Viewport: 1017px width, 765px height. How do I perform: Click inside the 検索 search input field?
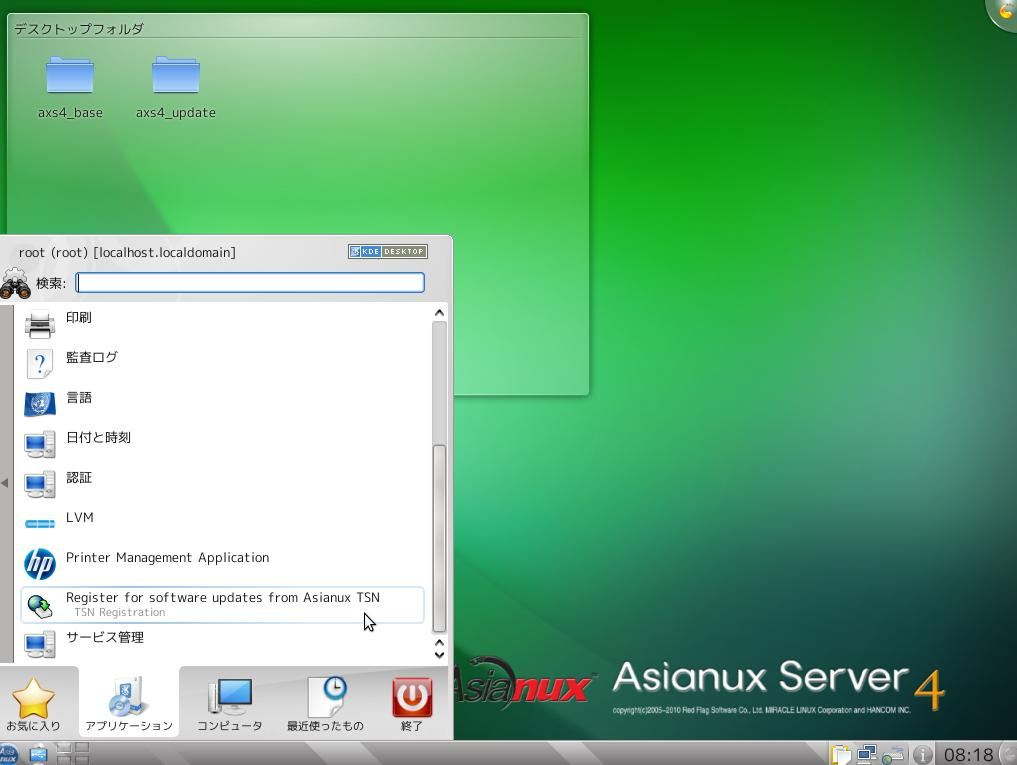249,283
